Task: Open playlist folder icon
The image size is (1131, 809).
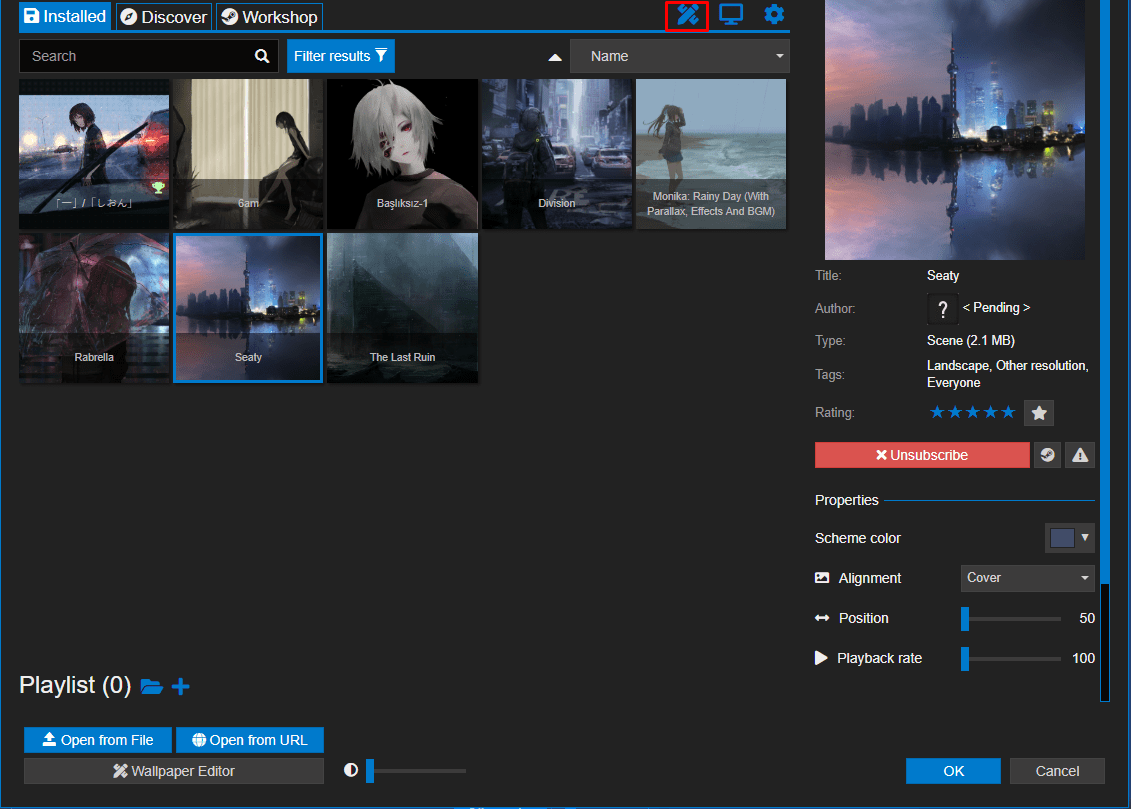Action: 151,686
